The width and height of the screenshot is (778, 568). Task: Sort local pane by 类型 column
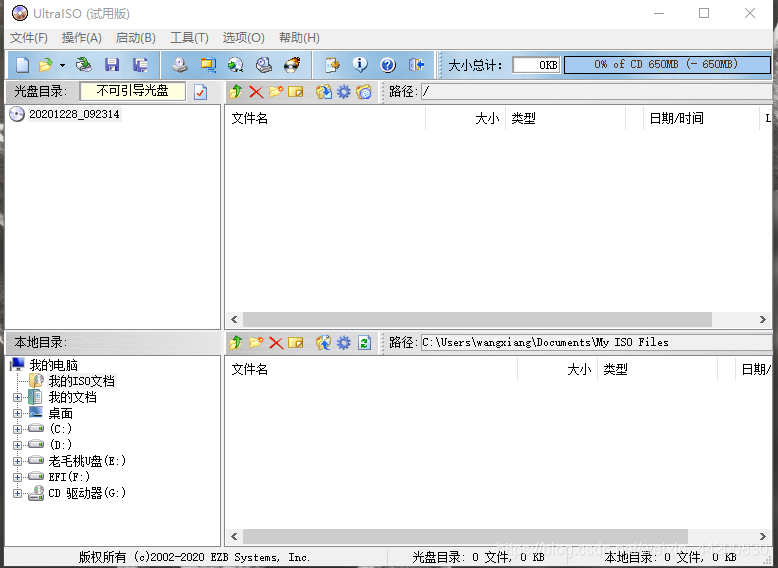pyautogui.click(x=657, y=369)
